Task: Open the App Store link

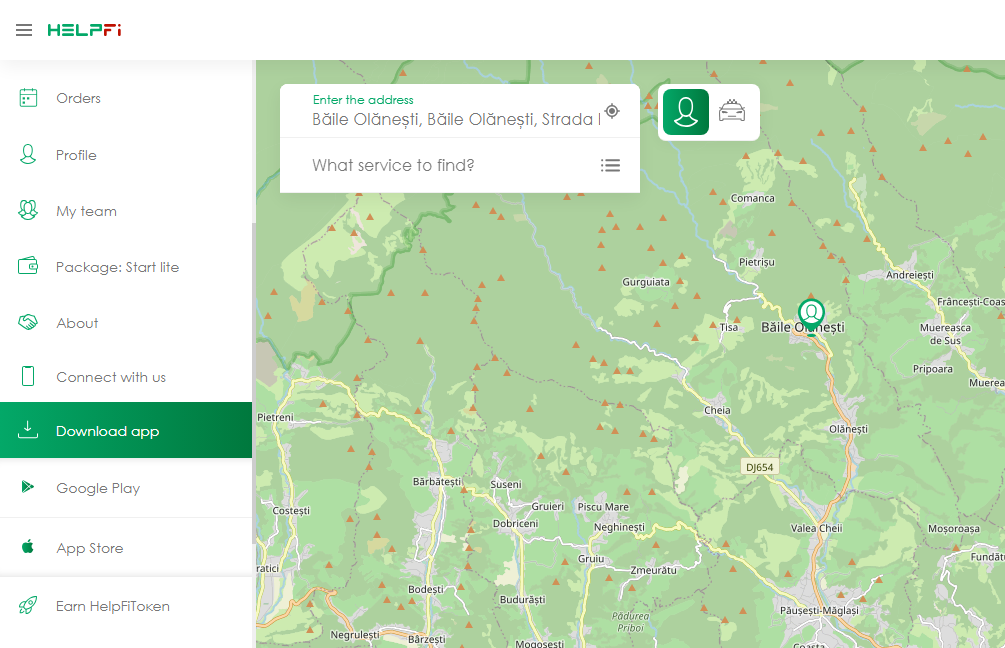Action: tap(89, 548)
